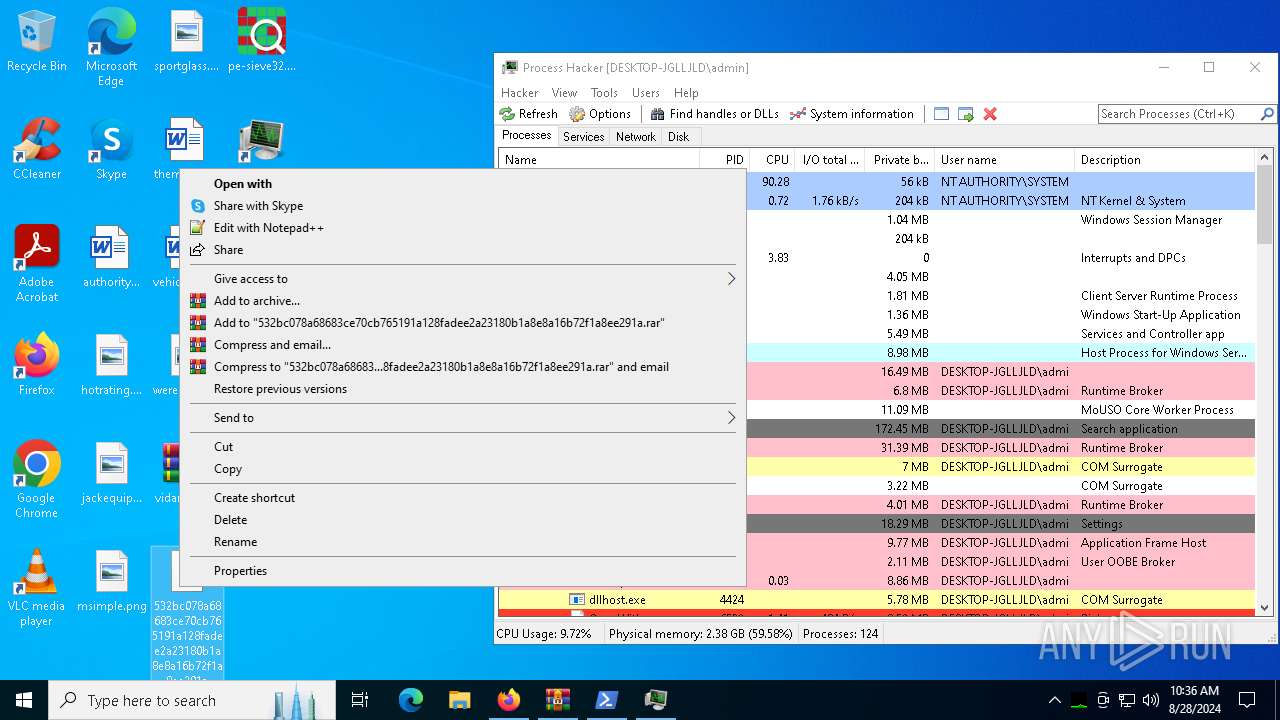Click the find window and thread toolbar icon
Viewport: 1280px width, 720px height.
[x=966, y=114]
